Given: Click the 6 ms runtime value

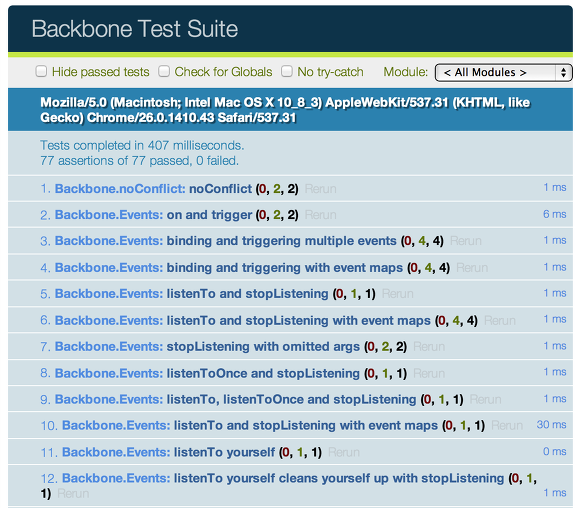Looking at the screenshot, I should pyautogui.click(x=554, y=214).
